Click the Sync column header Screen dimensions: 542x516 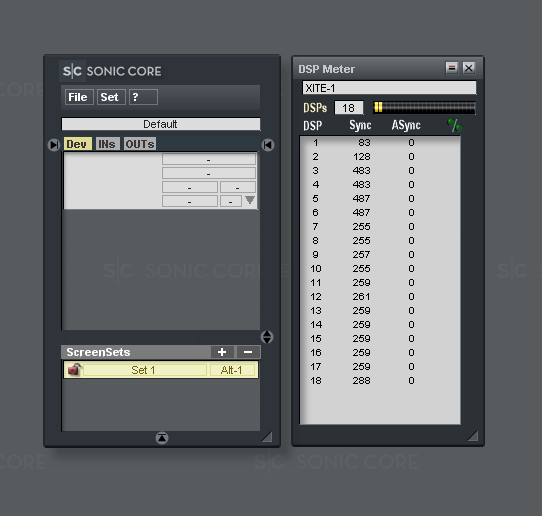pyautogui.click(x=360, y=125)
